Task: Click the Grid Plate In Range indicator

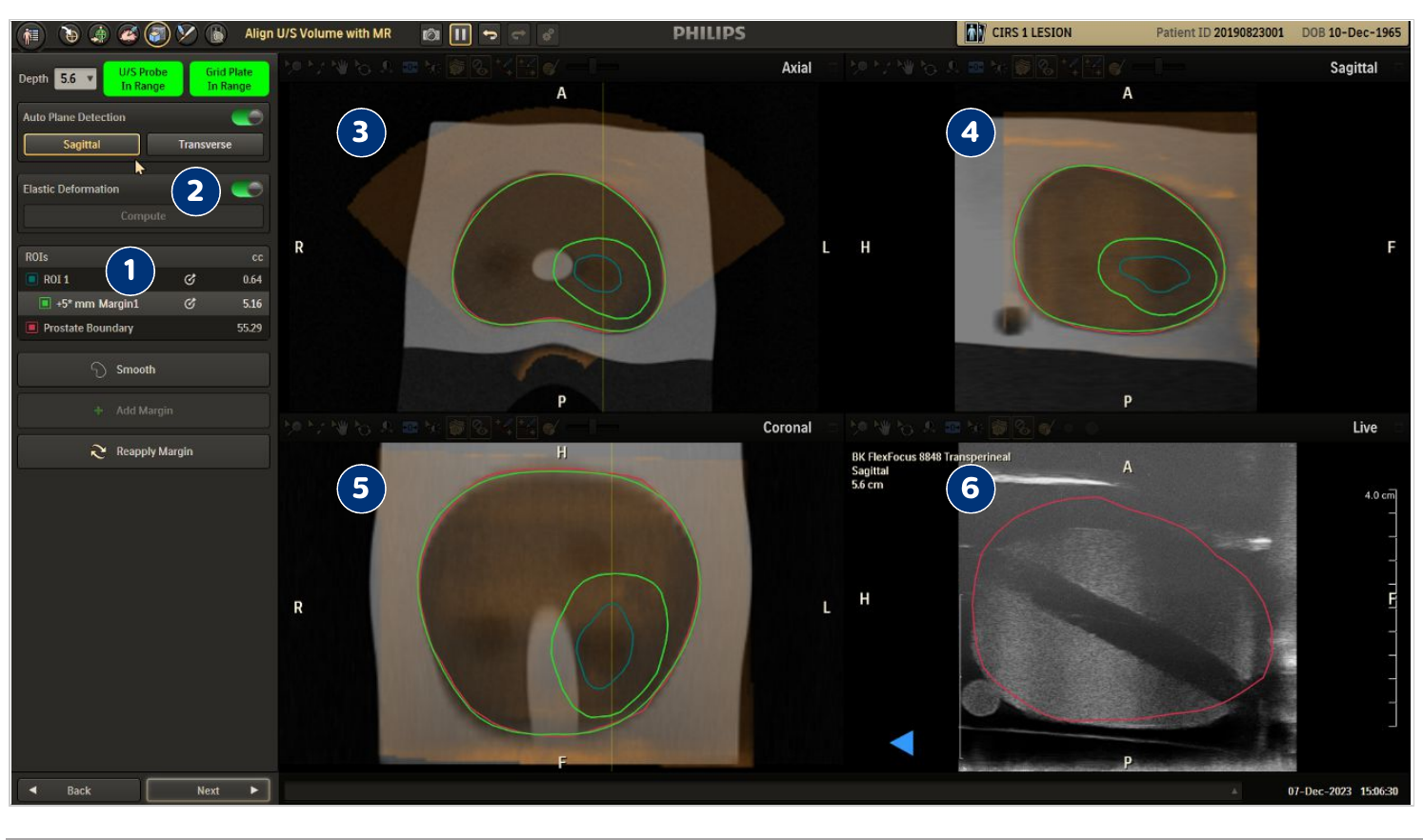Action: tap(229, 78)
